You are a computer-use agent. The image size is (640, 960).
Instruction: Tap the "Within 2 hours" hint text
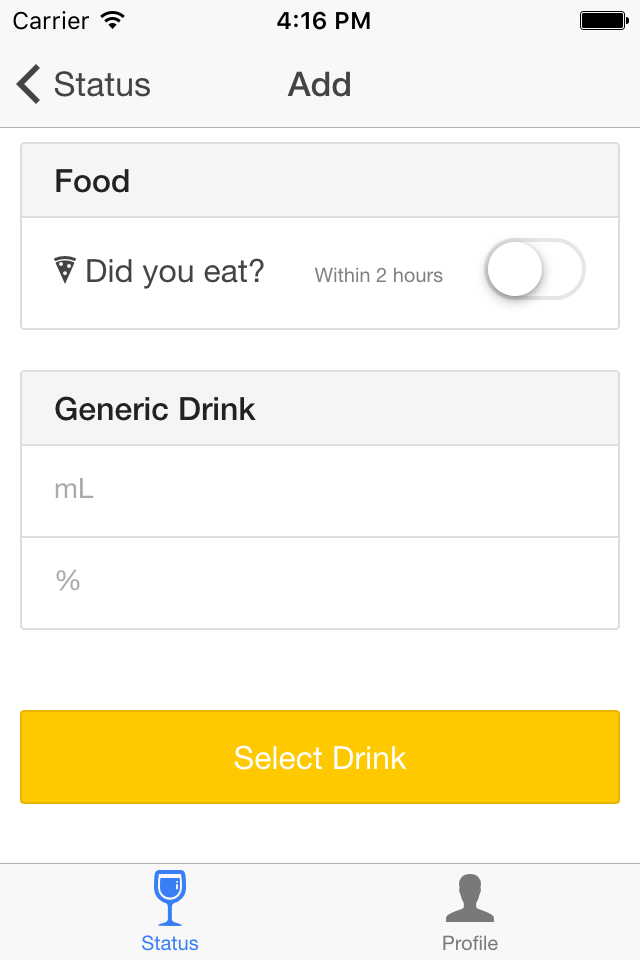pyautogui.click(x=379, y=275)
